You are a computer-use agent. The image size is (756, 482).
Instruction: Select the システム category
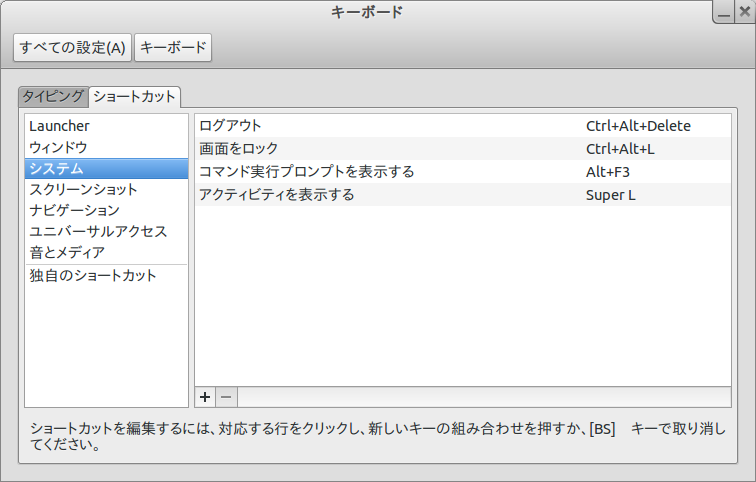tap(56, 168)
